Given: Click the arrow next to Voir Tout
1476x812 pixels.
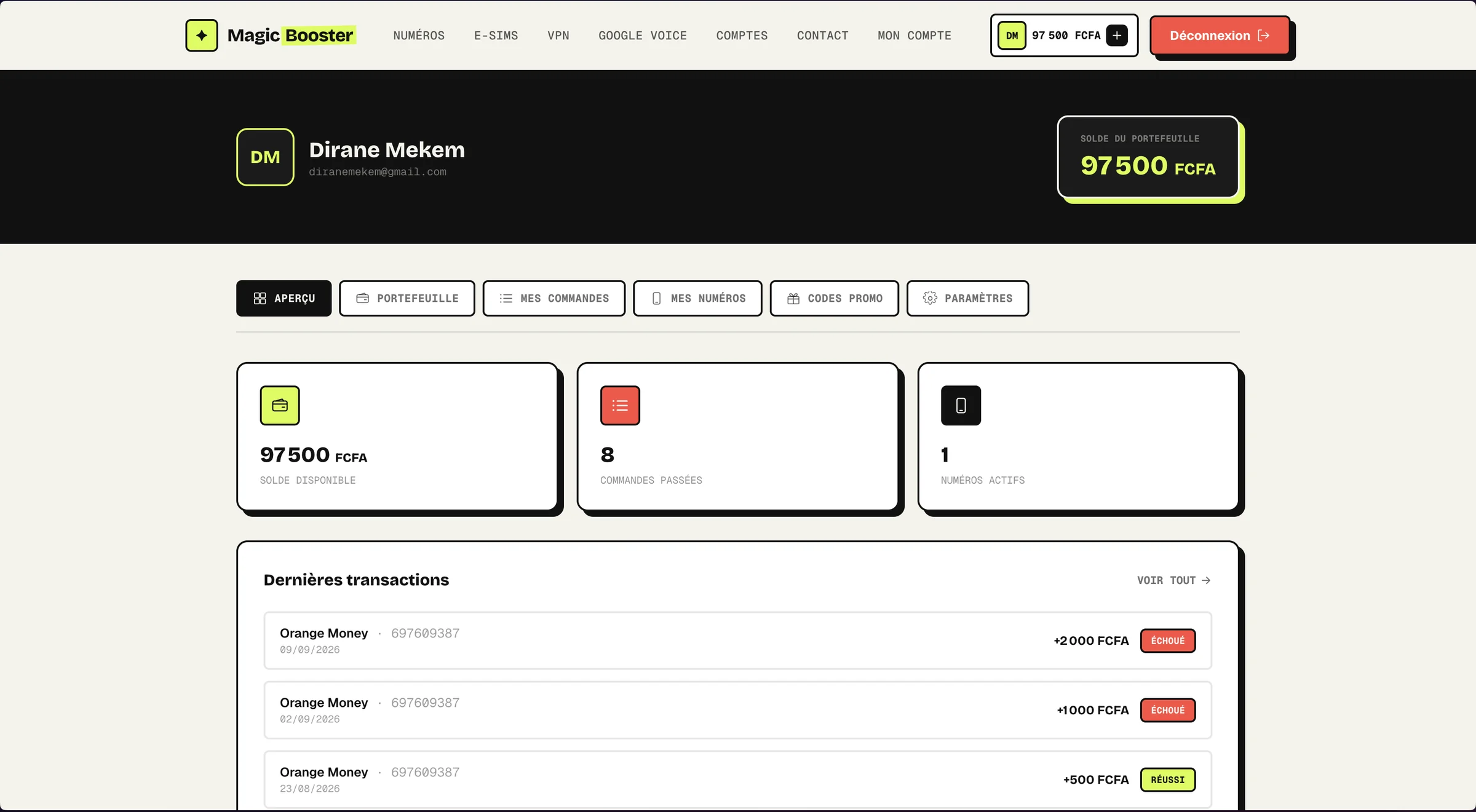Looking at the screenshot, I should coord(1206,580).
